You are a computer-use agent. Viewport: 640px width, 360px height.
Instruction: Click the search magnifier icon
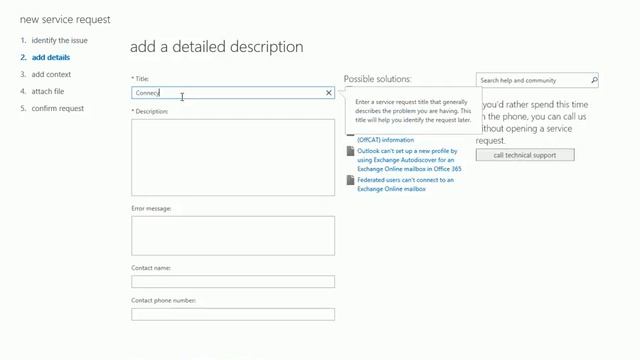click(x=594, y=80)
